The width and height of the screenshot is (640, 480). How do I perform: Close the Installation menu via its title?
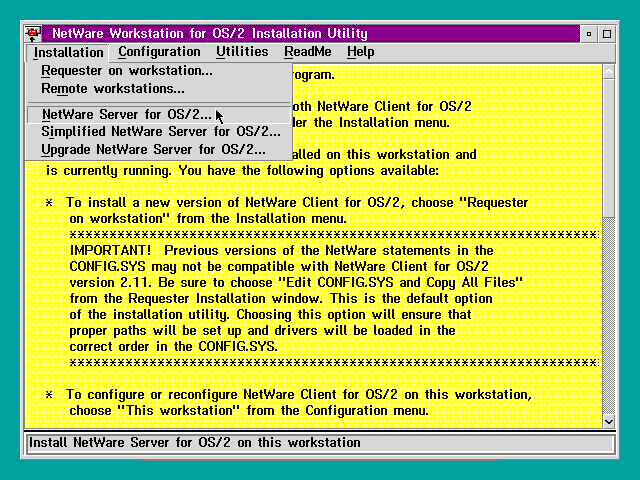coord(68,52)
